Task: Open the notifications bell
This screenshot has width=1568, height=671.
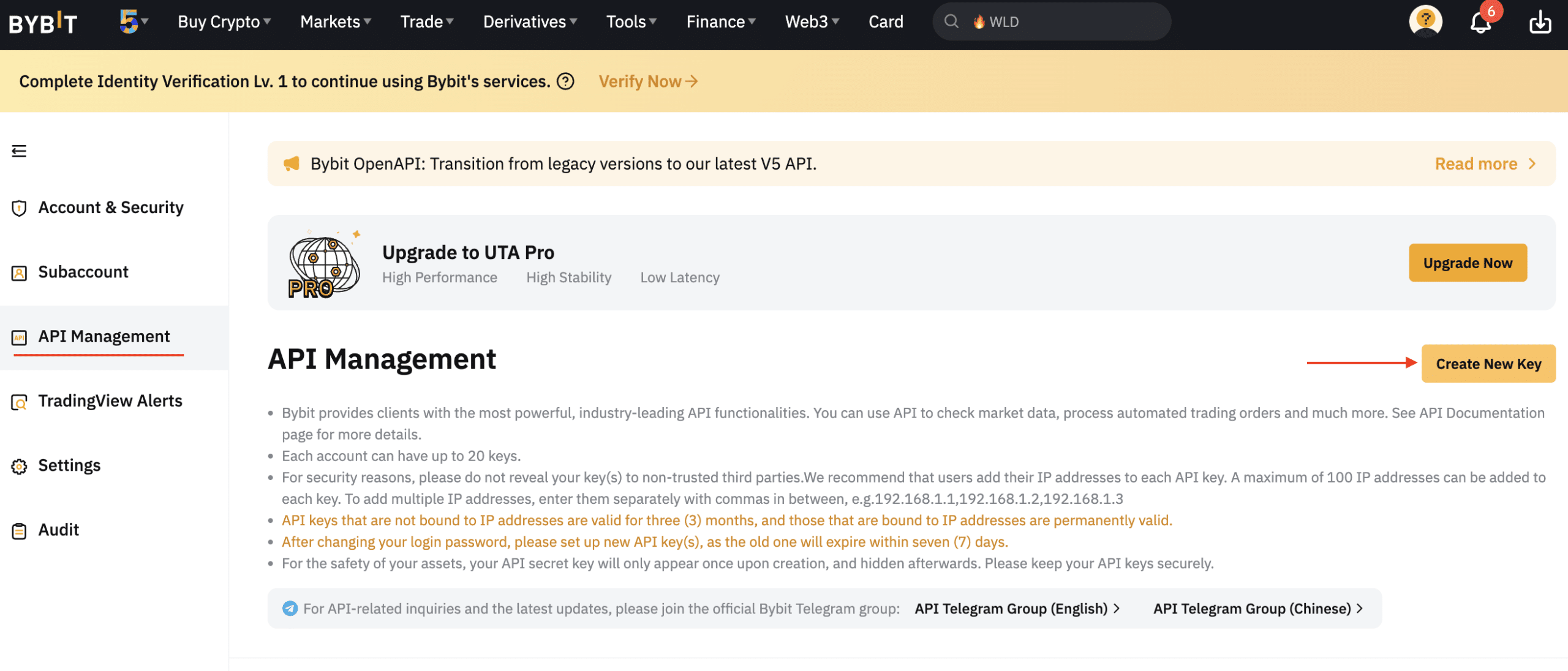Action: (1480, 23)
